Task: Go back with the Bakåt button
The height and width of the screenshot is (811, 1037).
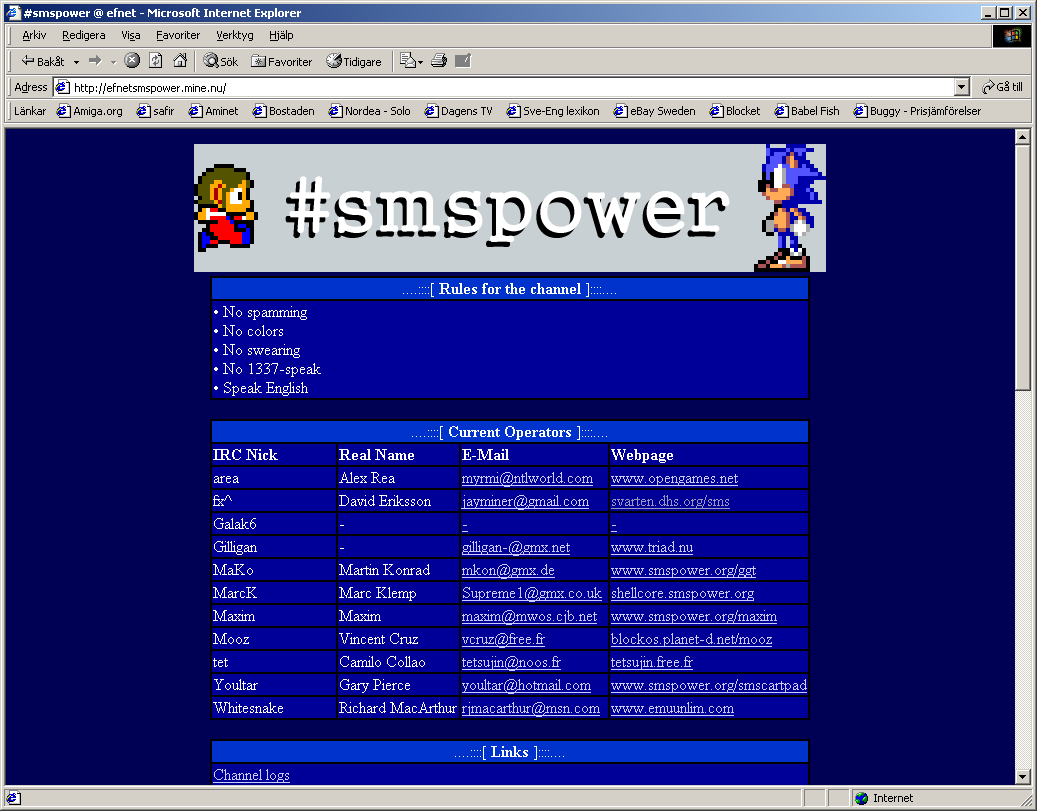Action: pyautogui.click(x=42, y=62)
